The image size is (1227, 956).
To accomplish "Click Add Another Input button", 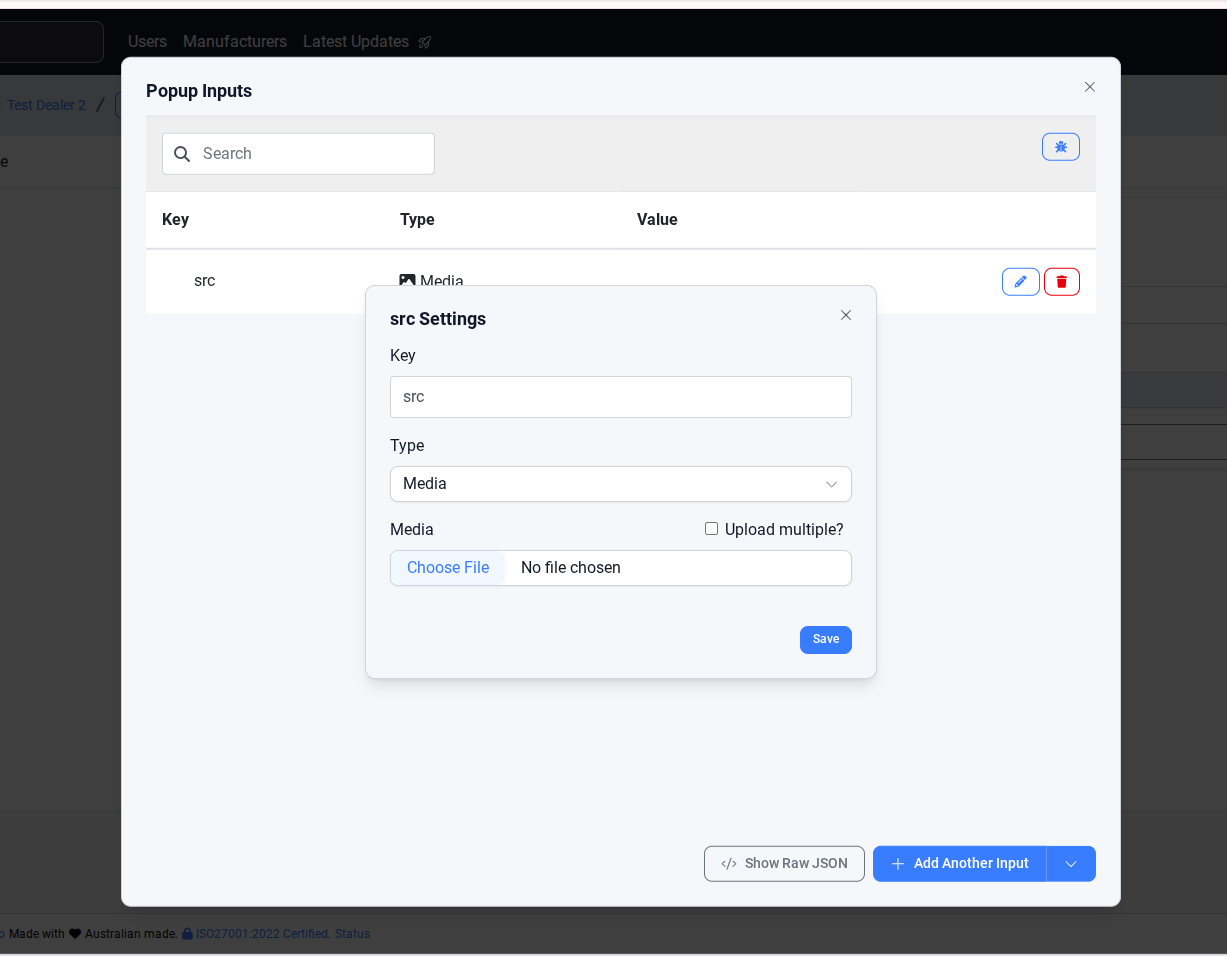I will tap(959, 864).
